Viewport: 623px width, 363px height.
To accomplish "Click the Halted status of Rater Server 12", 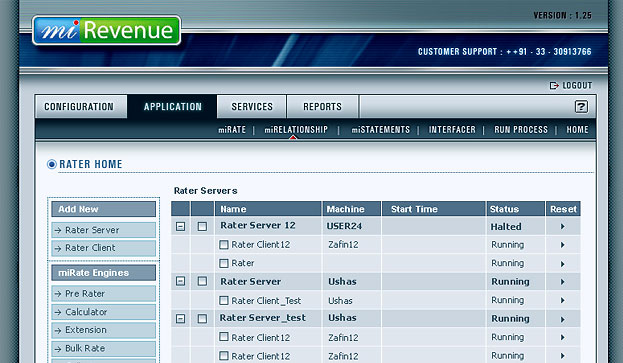I will coord(506,227).
